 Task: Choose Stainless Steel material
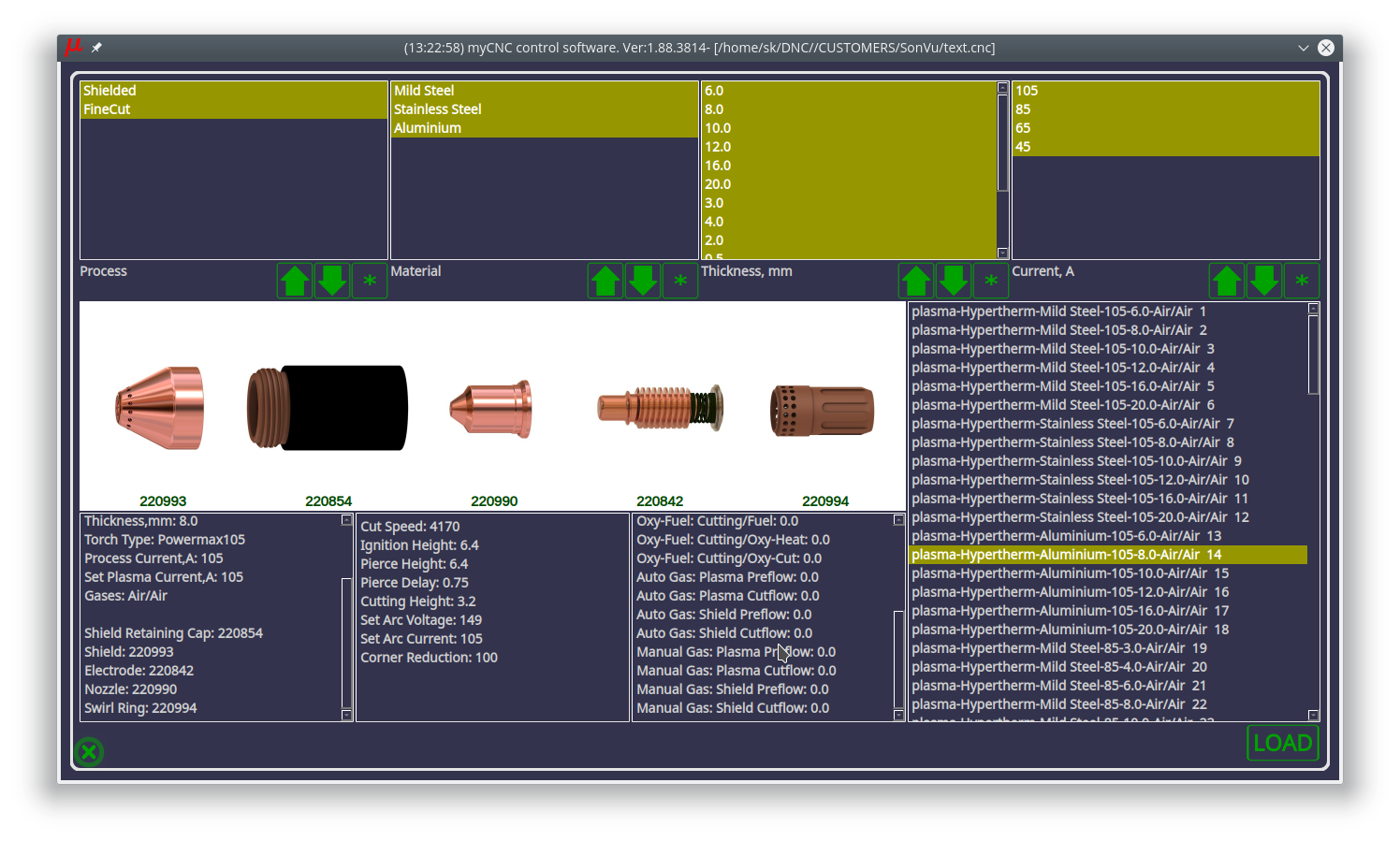click(545, 109)
